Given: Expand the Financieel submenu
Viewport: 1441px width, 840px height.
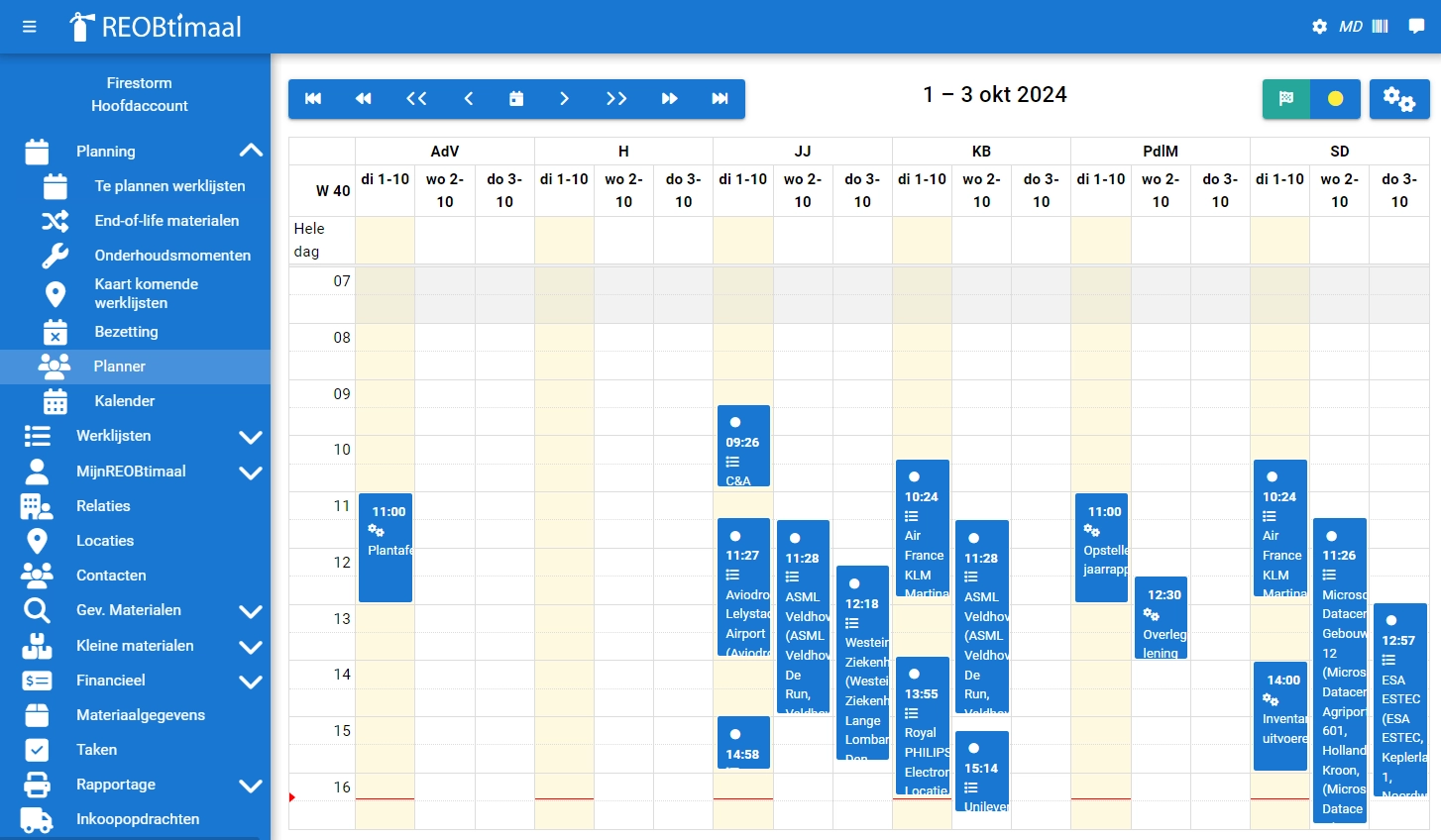Looking at the screenshot, I should [251, 682].
